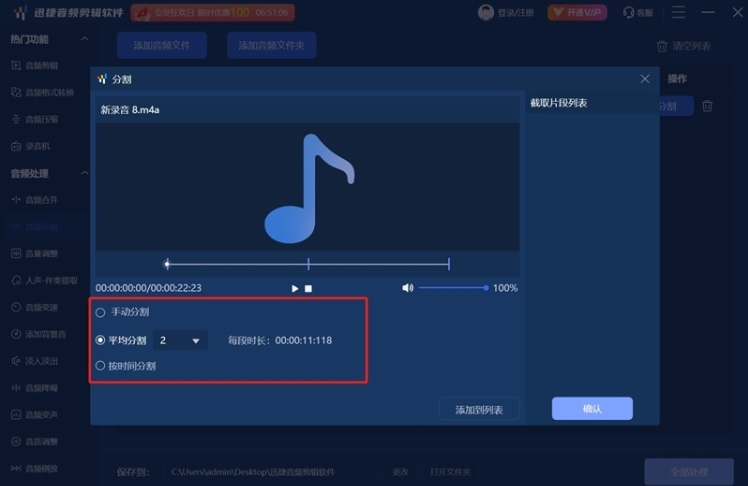
Task: Click the middle split marker on timeline
Action: 309,264
